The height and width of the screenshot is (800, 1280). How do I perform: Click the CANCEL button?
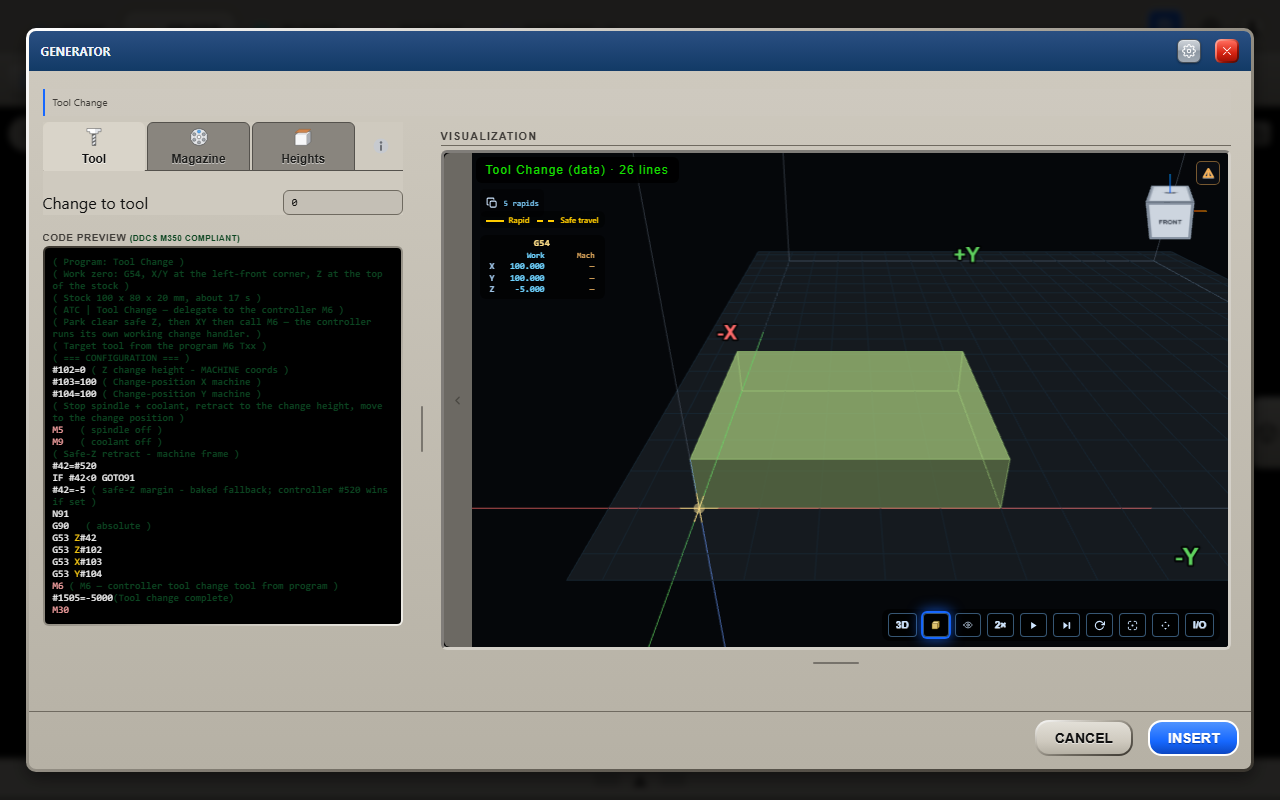coord(1083,738)
